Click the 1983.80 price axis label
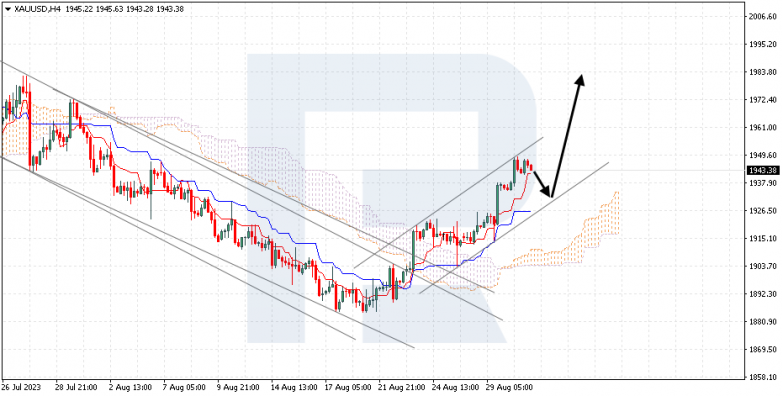The width and height of the screenshot is (782, 396). coord(763,72)
